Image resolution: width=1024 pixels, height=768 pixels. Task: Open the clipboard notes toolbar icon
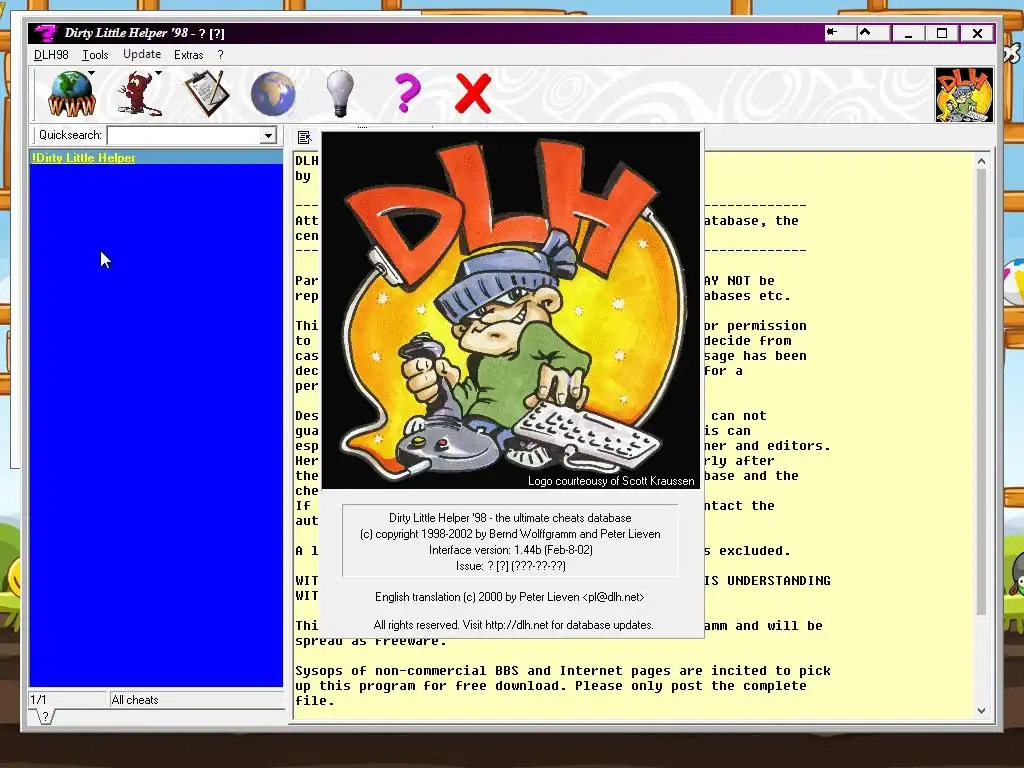pyautogui.click(x=207, y=95)
